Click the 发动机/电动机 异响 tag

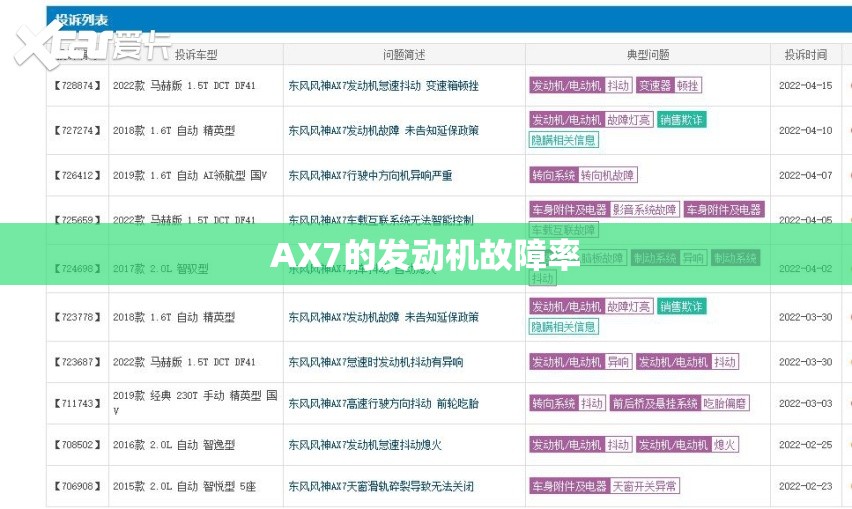[x=580, y=362]
